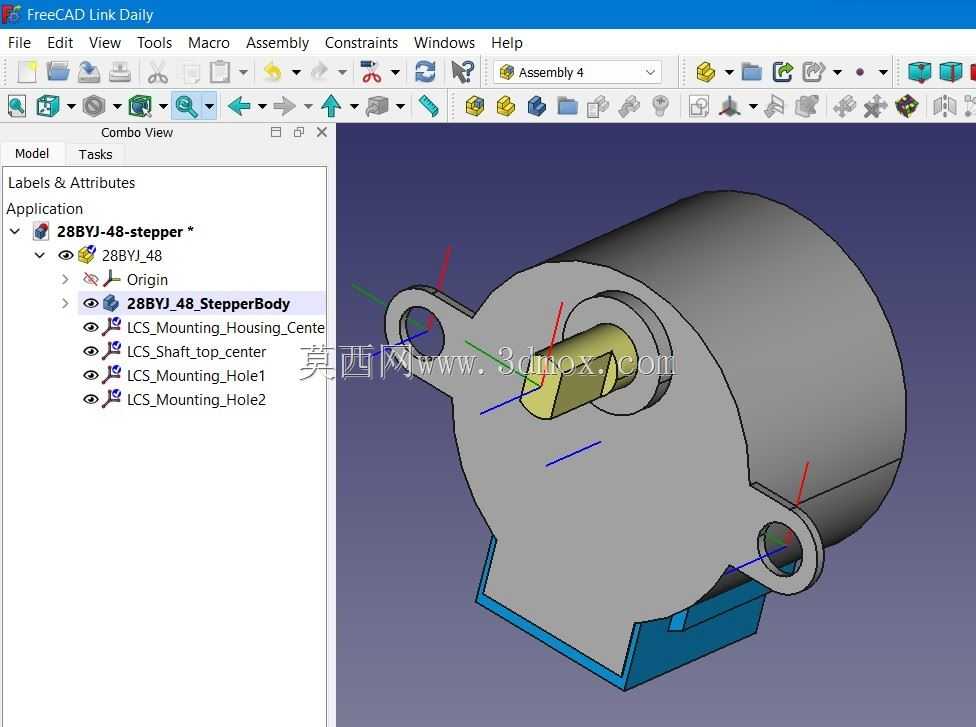The width and height of the screenshot is (976, 727).
Task: Open the undo history dropdown arrow
Action: point(296,72)
